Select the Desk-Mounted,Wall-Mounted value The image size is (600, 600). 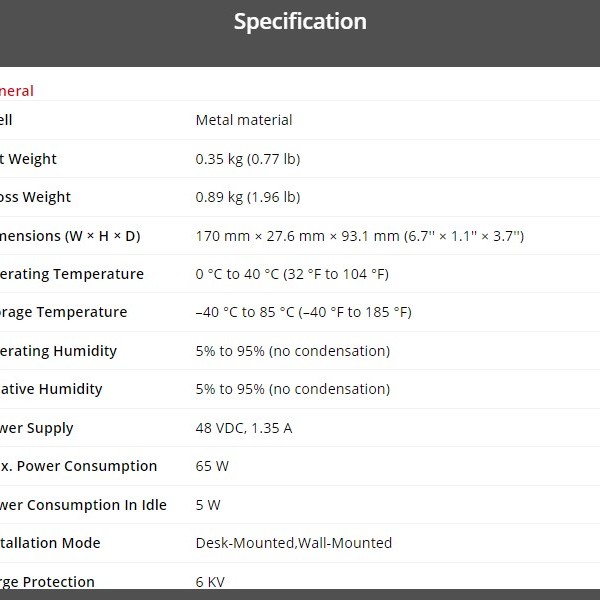[294, 543]
